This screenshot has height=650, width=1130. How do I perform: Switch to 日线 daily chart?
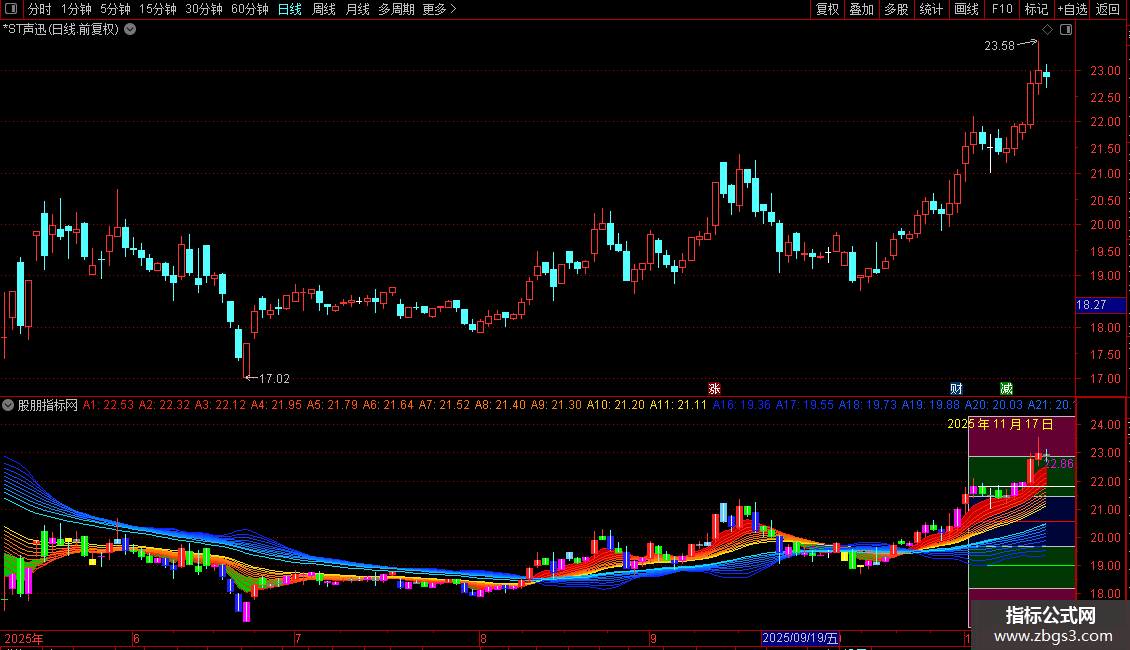click(290, 9)
